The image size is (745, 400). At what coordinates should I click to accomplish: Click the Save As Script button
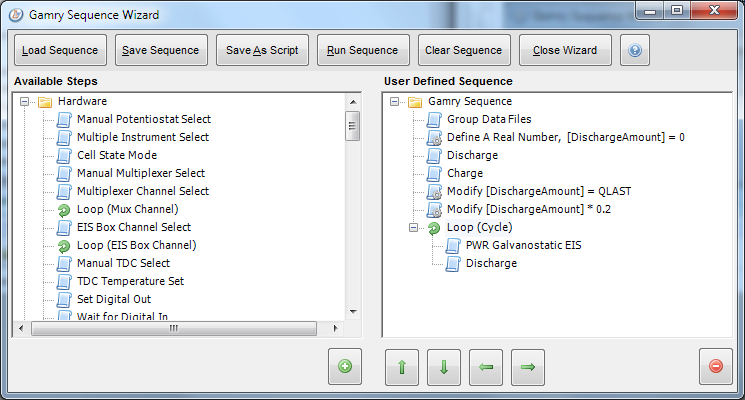point(262,50)
